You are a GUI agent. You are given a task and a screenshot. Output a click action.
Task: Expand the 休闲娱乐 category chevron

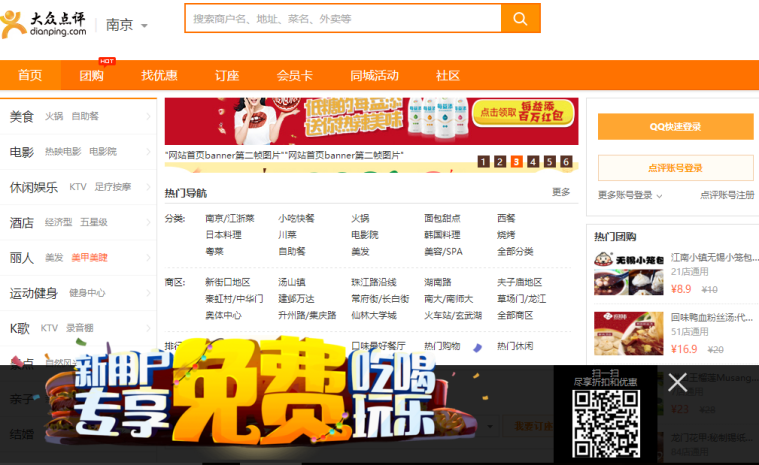pyautogui.click(x=148, y=187)
